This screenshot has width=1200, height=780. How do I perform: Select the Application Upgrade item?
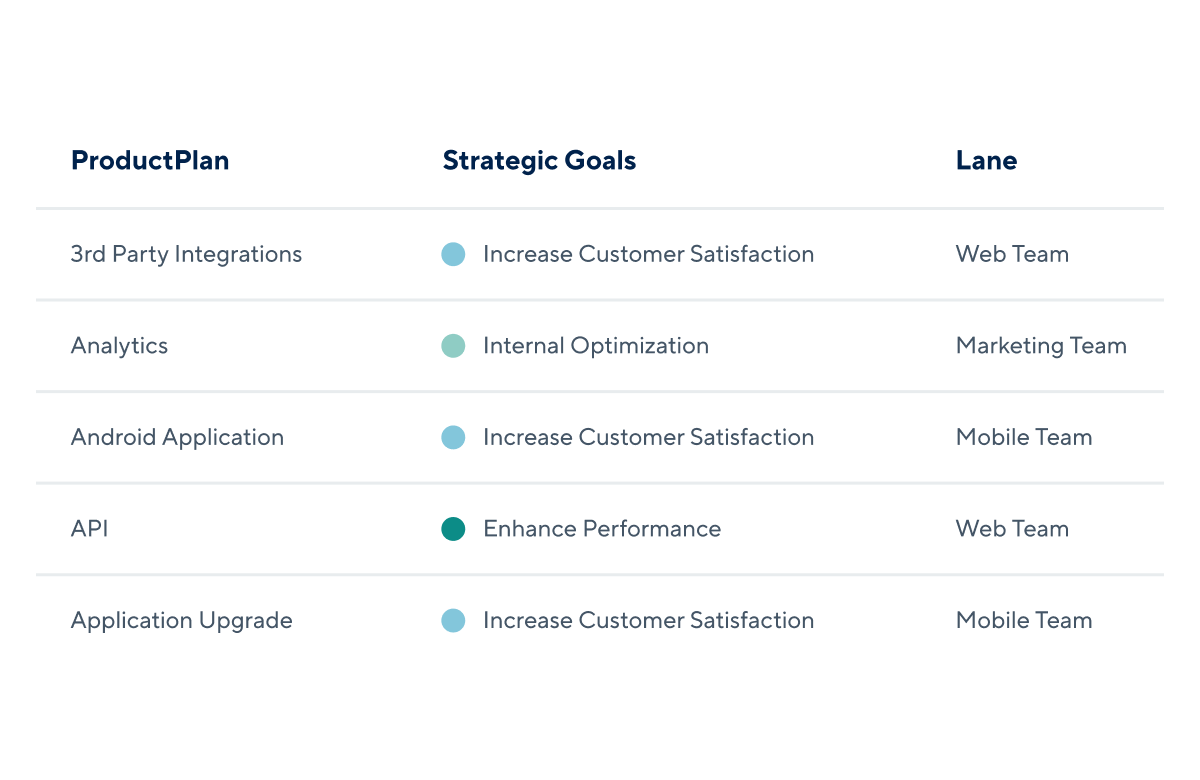(x=182, y=621)
